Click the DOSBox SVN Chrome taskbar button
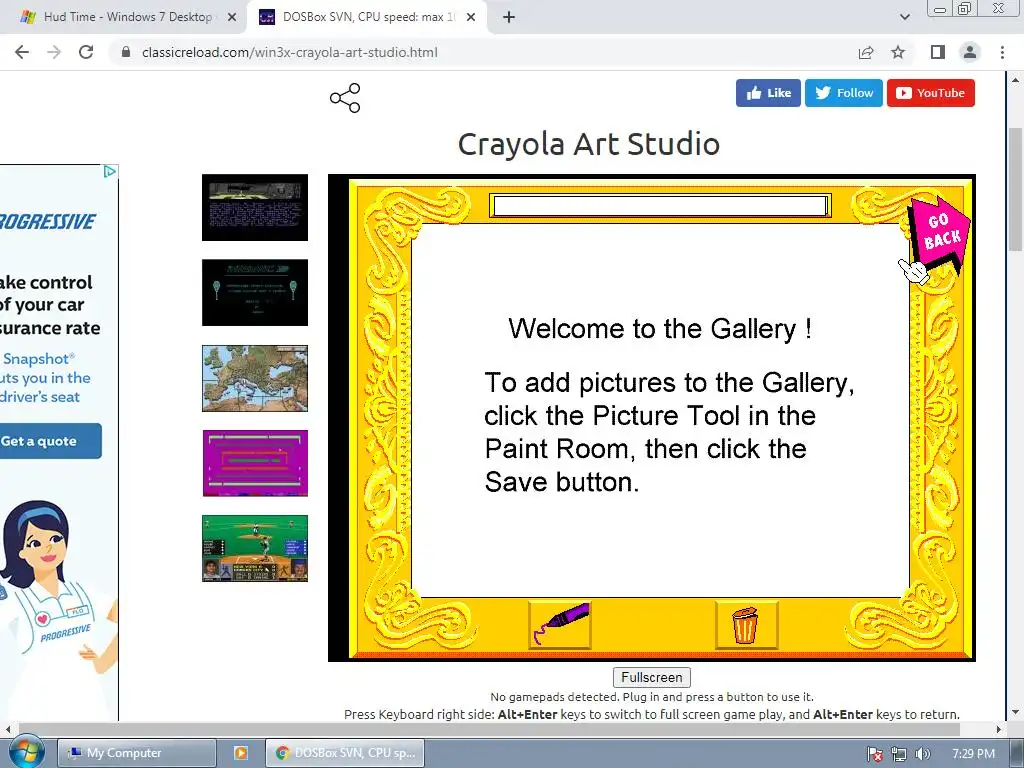The width and height of the screenshot is (1024, 768). [345, 753]
